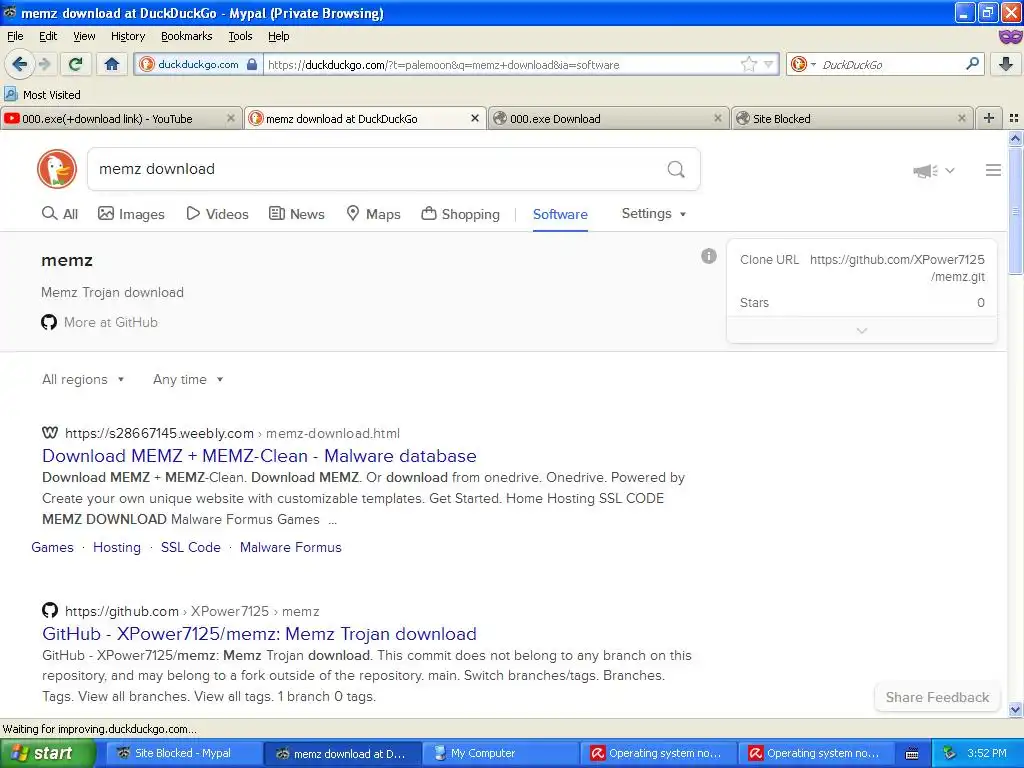The image size is (1024, 768).
Task: Click the search magnifier in toolbar search box
Action: (x=972, y=64)
